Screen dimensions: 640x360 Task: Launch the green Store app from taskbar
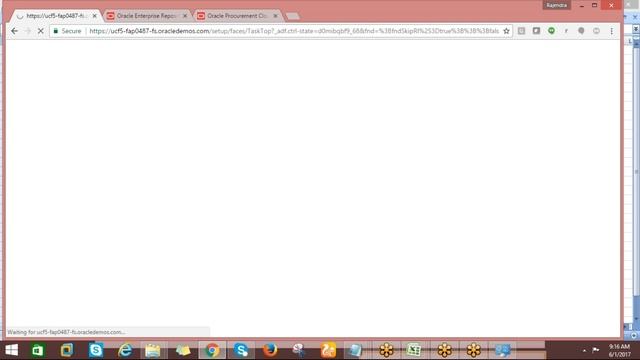[x=38, y=350]
